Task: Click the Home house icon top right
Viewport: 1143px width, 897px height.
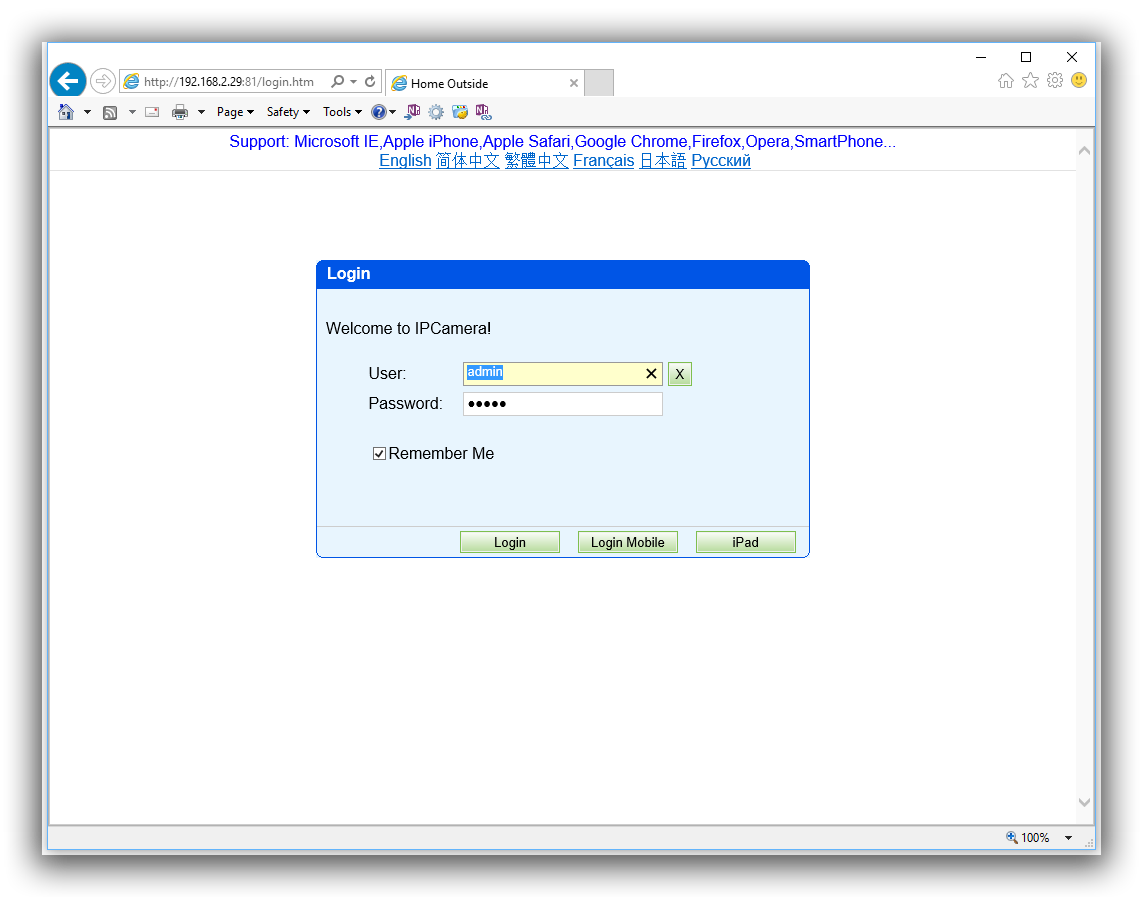Action: coord(1006,81)
